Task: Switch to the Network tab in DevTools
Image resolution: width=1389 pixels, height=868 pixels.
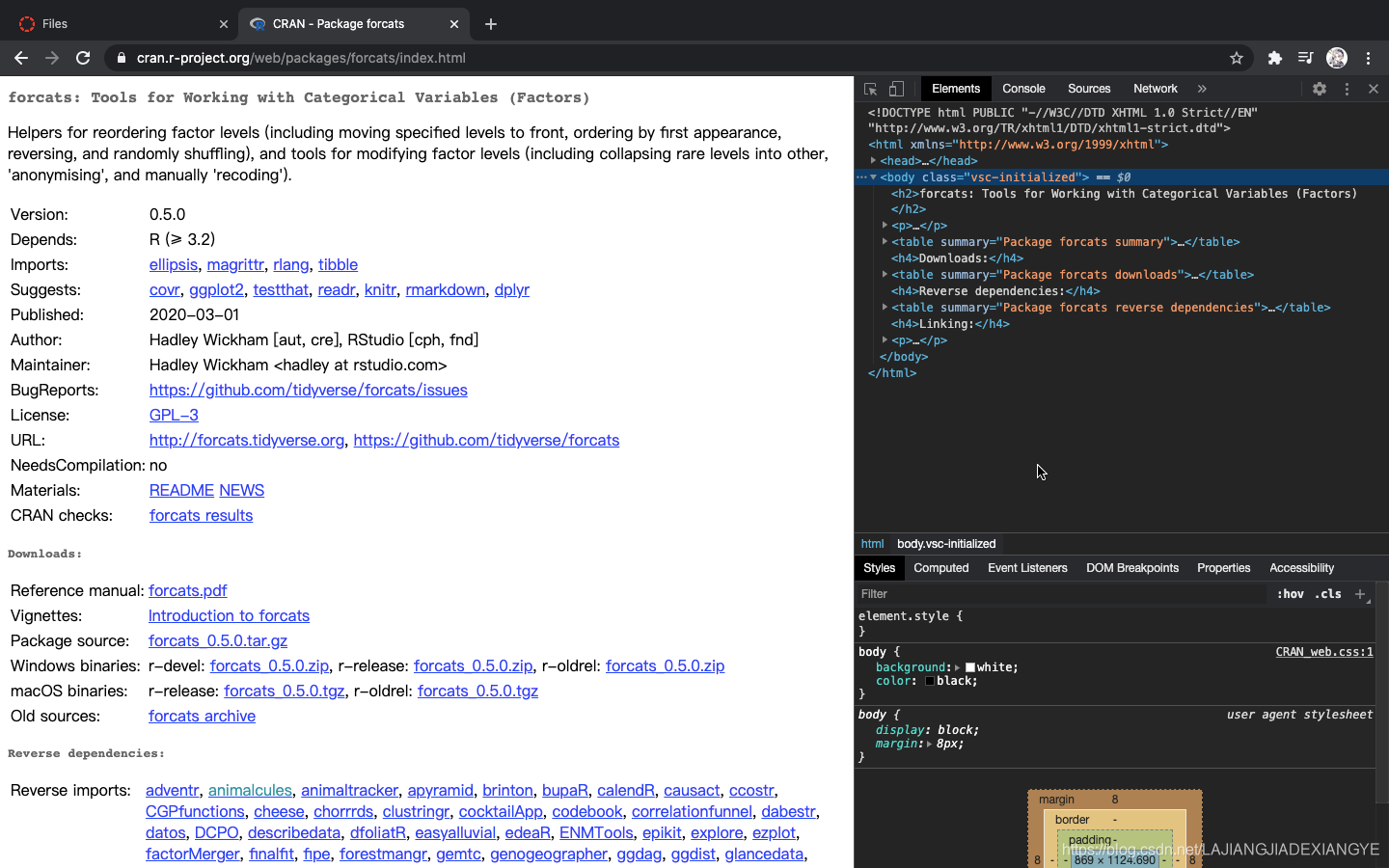Action: coord(1156,89)
